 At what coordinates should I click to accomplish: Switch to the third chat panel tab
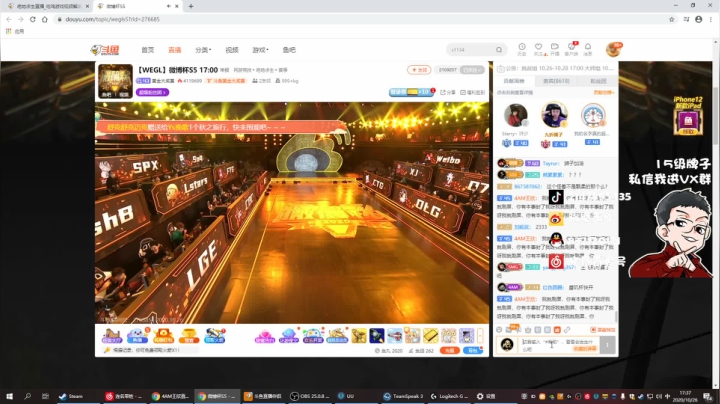[598, 81]
